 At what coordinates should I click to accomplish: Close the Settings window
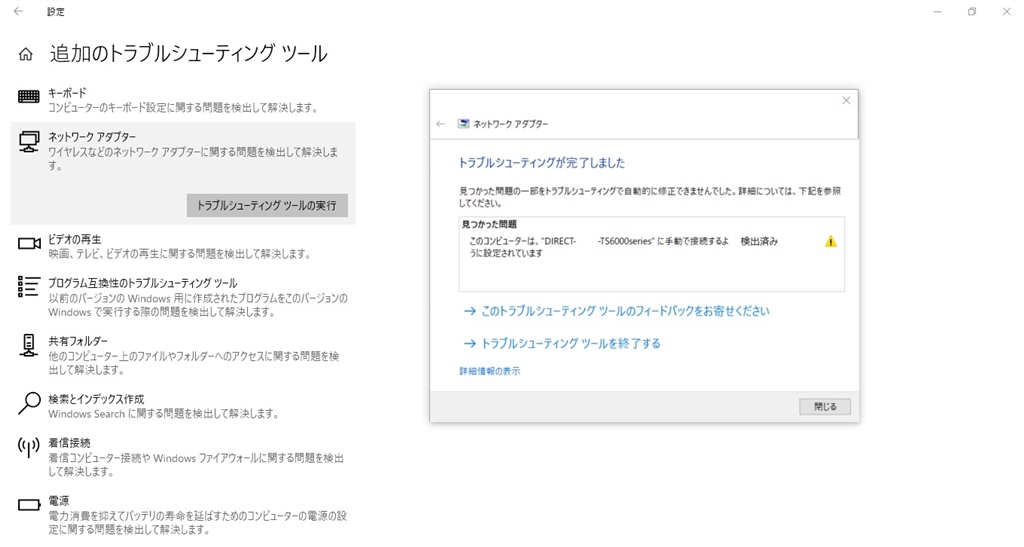1006,12
